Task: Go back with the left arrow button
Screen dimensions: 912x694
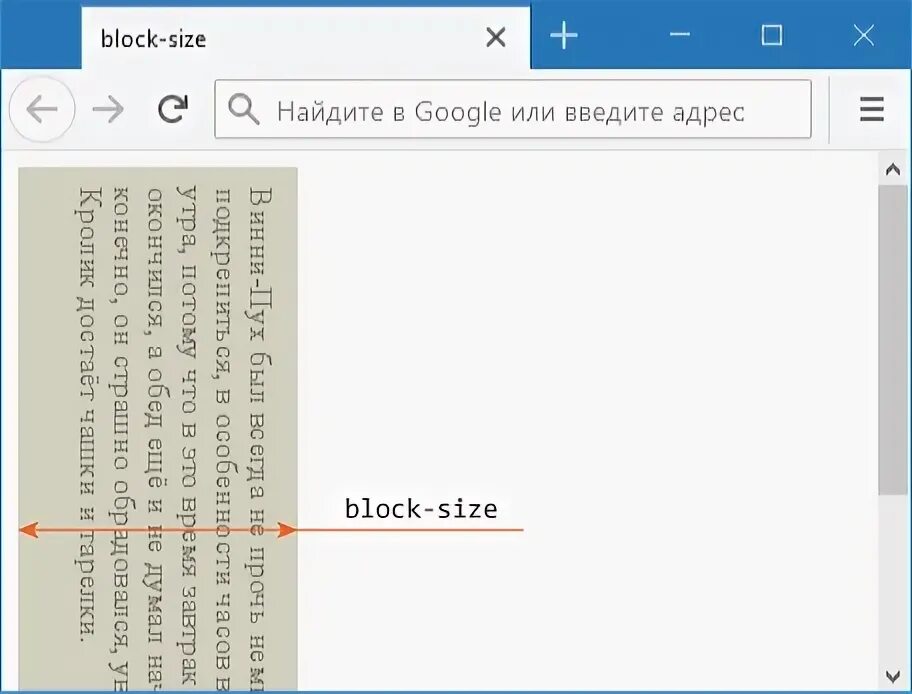Action: [x=42, y=109]
